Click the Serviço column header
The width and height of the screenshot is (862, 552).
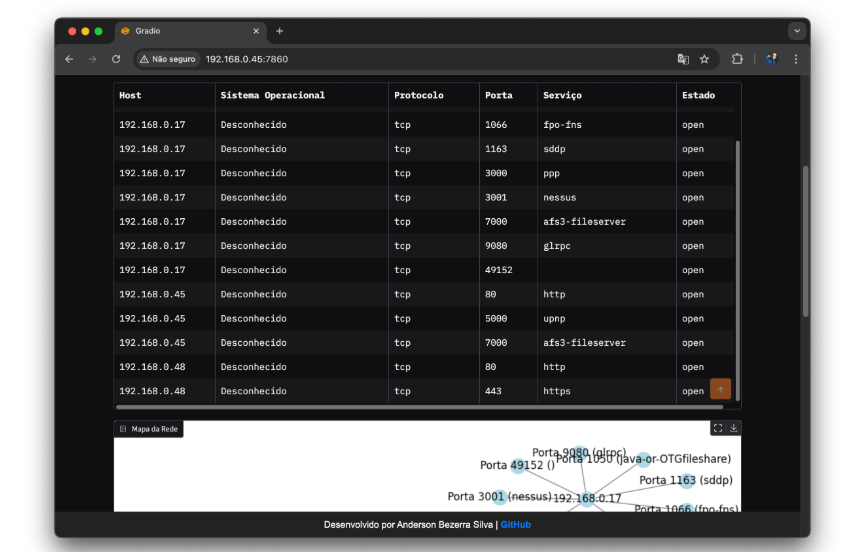point(562,95)
